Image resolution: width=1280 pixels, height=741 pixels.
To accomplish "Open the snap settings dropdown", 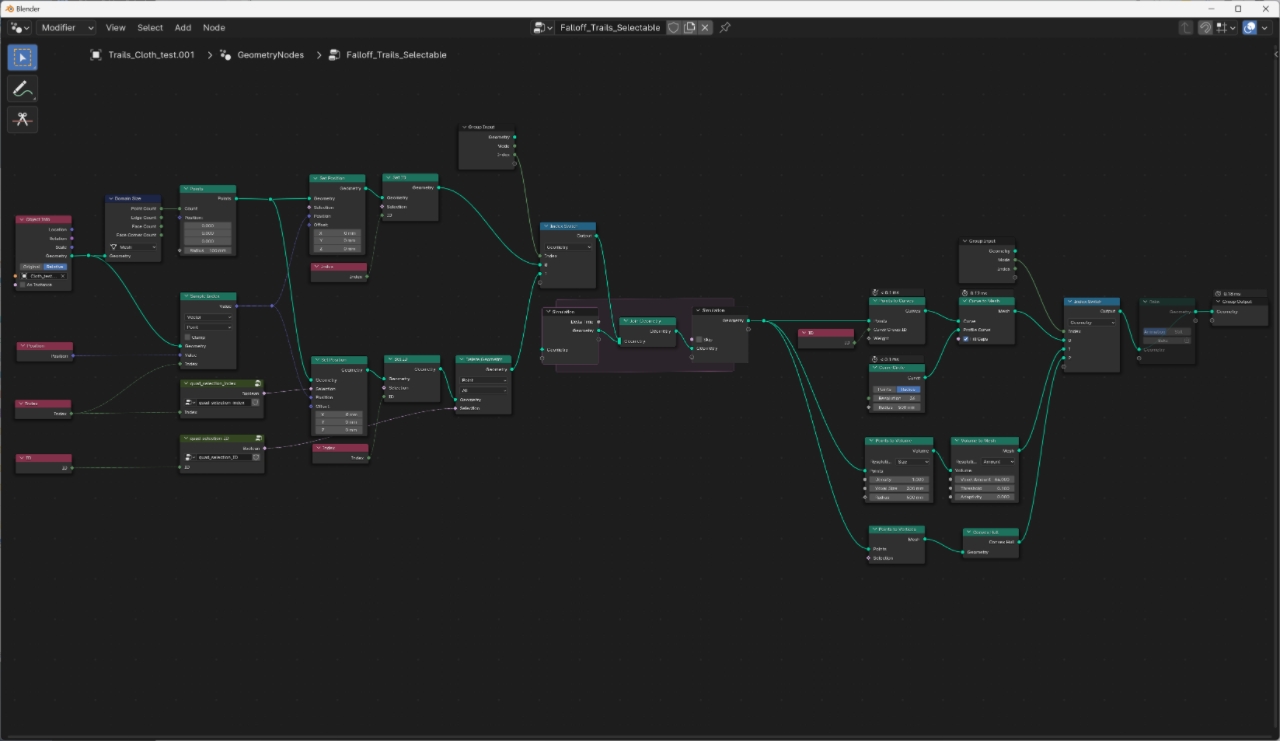I will click(1226, 28).
